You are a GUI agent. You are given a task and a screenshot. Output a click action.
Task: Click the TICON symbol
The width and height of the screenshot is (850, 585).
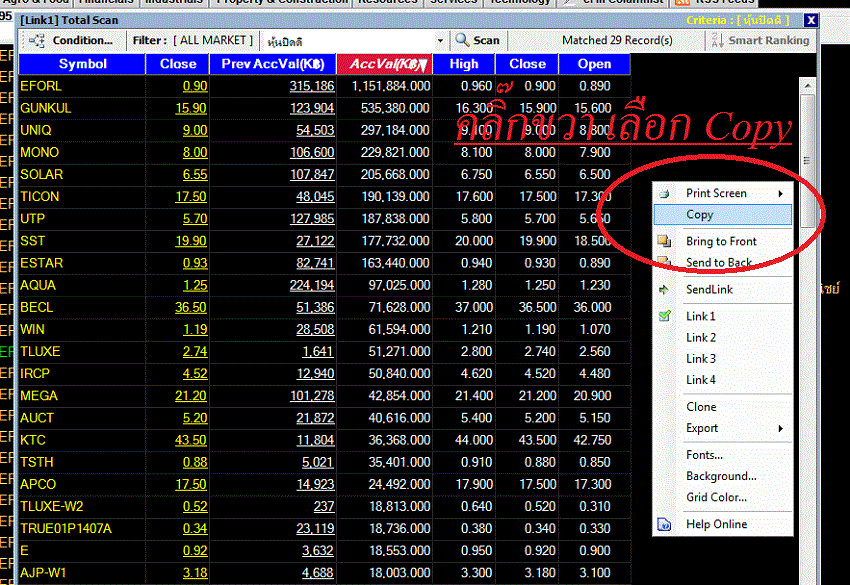[x=40, y=197]
